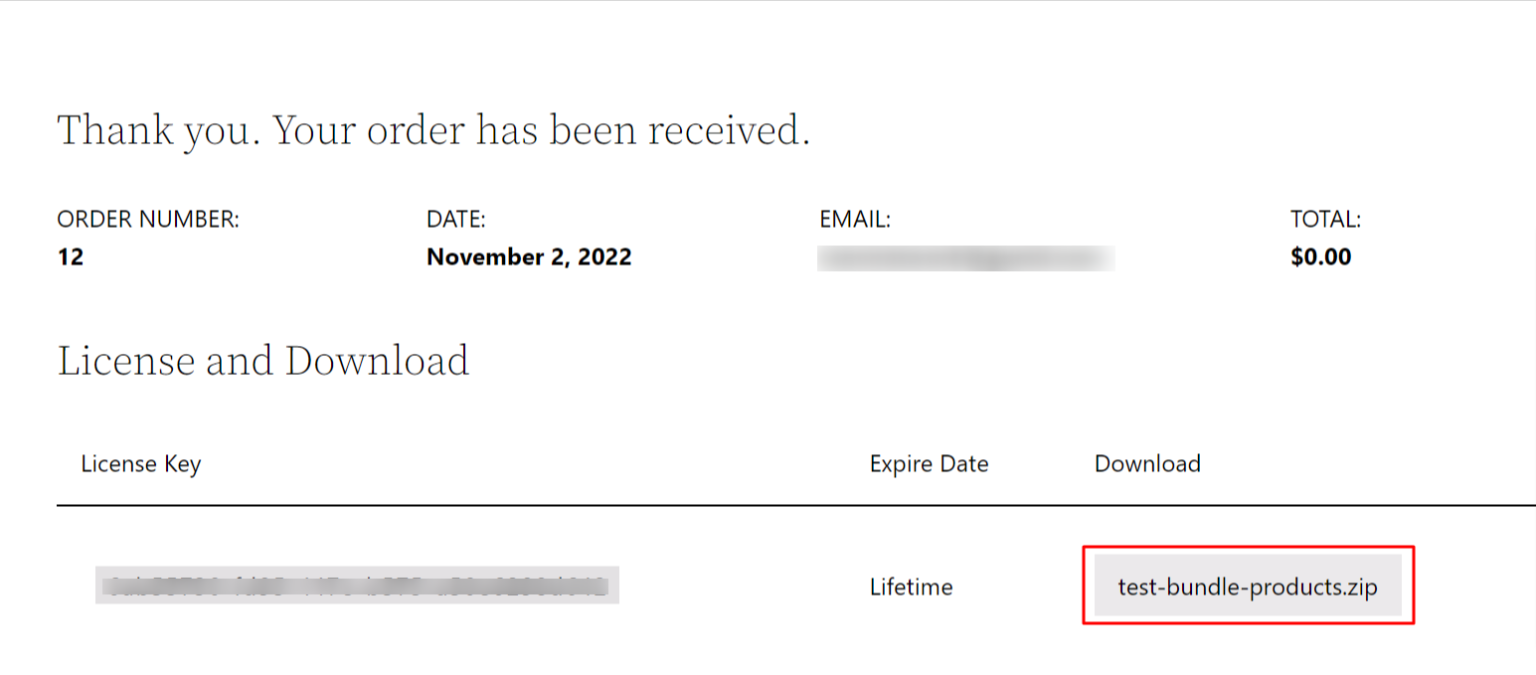Download the test-bundle-products.zip file
Screen dimensions: 1536x675
[x=1247, y=587]
